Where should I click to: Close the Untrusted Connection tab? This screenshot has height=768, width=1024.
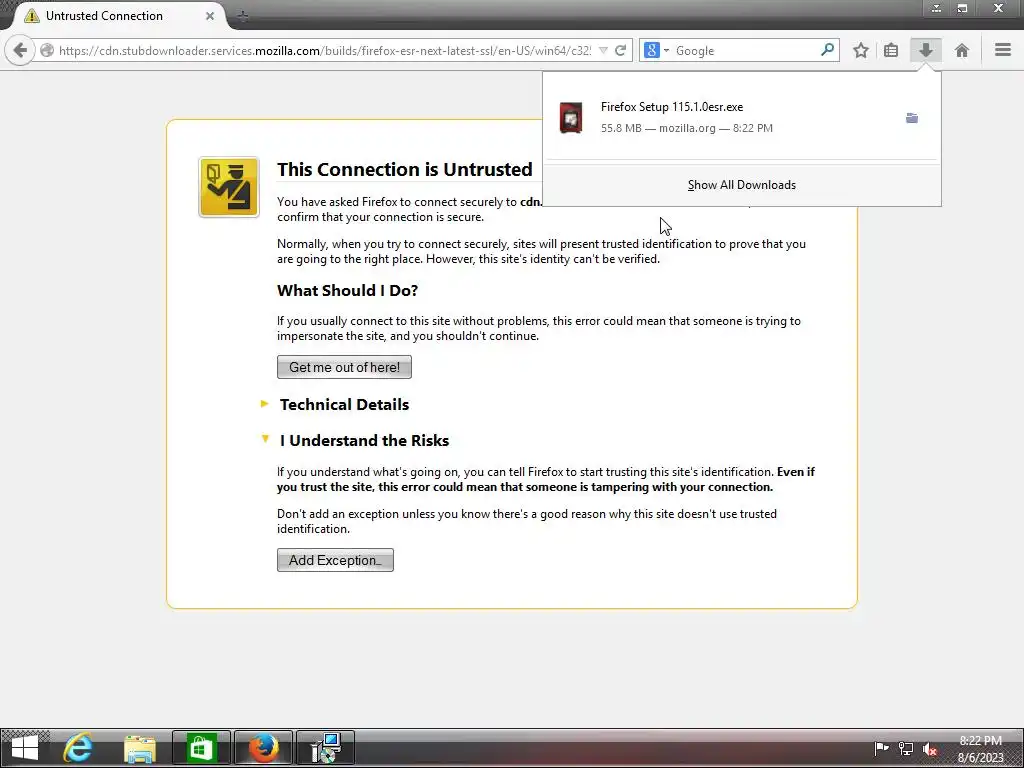coord(210,16)
